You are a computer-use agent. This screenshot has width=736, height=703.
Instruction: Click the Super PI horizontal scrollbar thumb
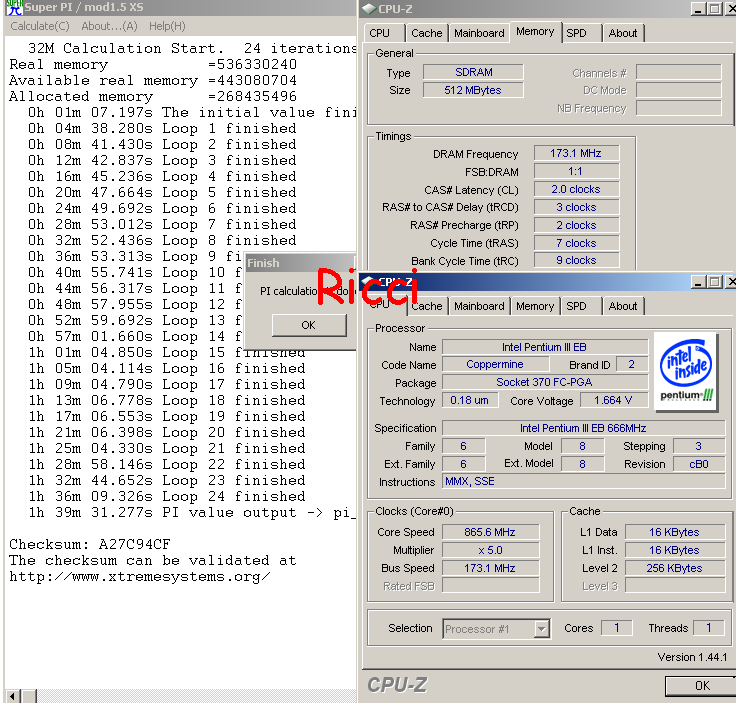point(30,696)
